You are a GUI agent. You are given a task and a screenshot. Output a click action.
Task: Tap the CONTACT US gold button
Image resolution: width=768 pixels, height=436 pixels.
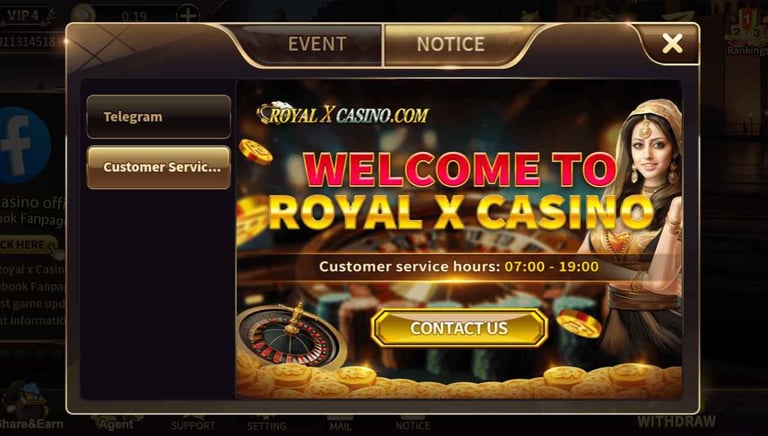click(459, 328)
